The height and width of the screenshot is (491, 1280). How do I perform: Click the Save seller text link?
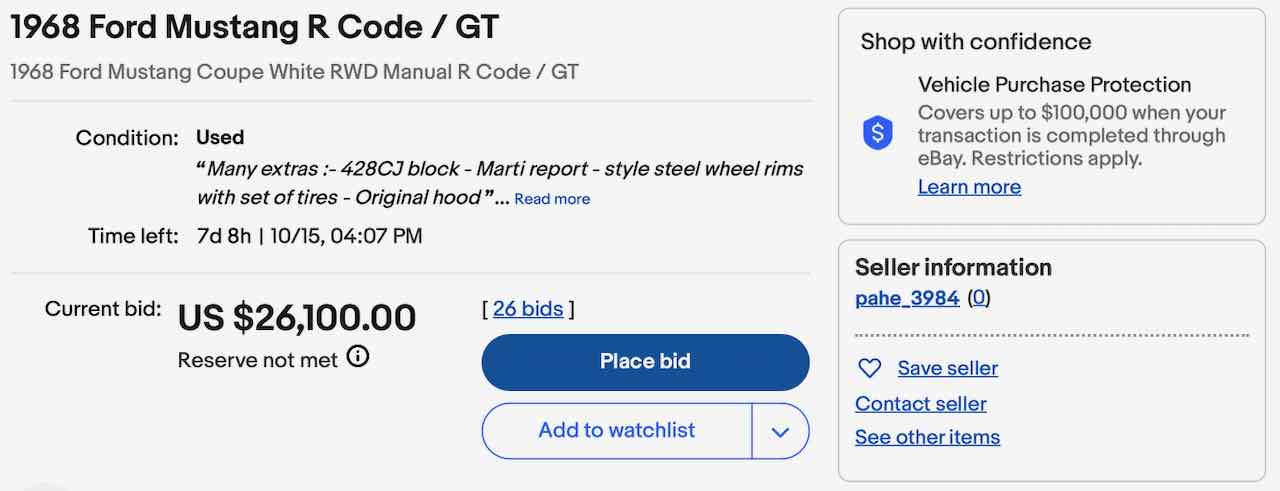(947, 369)
